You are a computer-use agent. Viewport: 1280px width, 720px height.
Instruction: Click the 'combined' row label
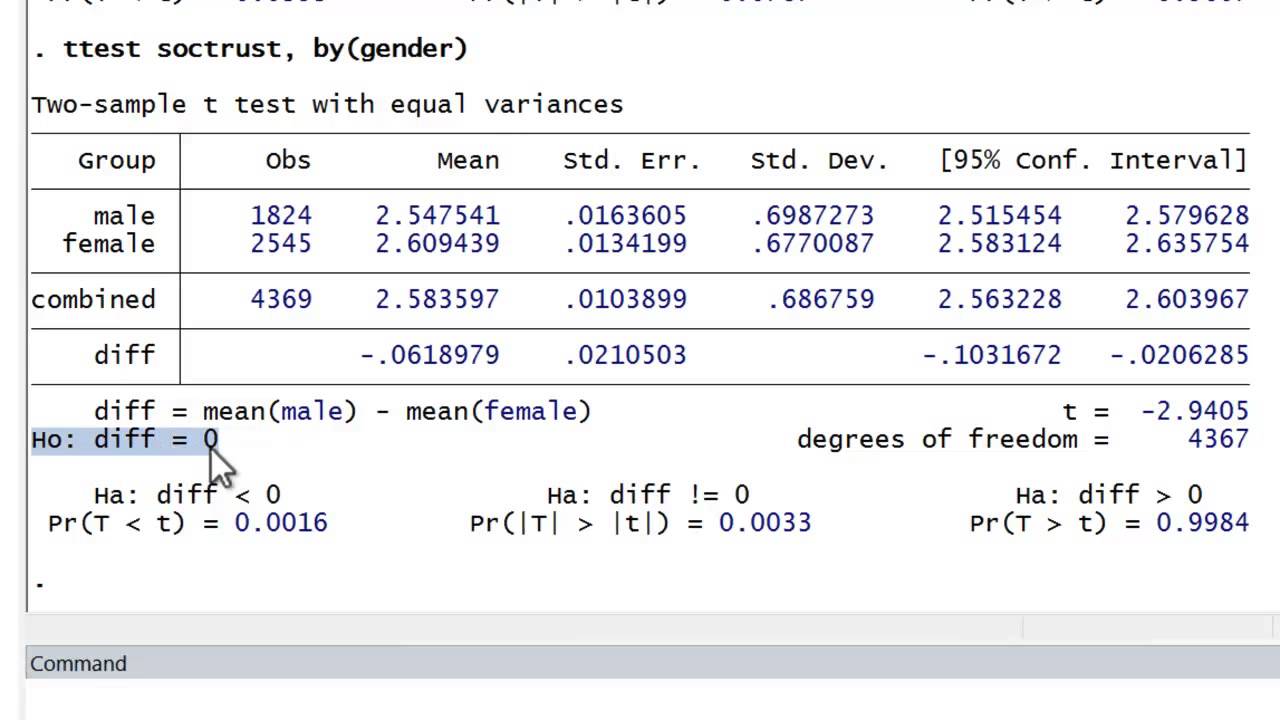point(93,300)
